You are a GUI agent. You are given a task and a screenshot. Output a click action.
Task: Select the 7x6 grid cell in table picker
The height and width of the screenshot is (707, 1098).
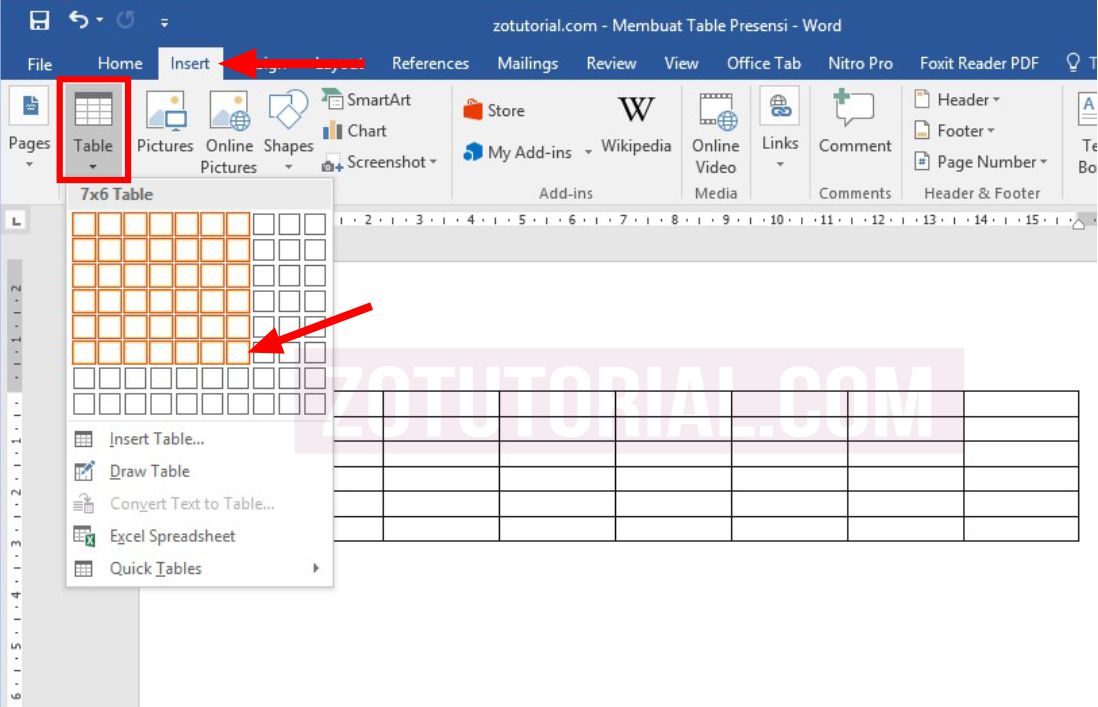click(x=238, y=352)
